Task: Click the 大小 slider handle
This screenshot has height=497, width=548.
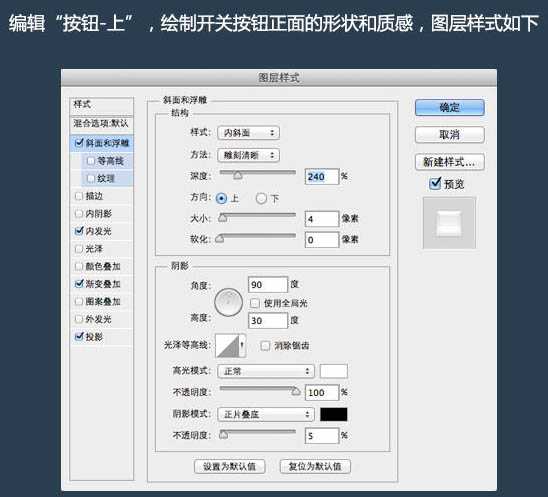Action: coord(223,218)
